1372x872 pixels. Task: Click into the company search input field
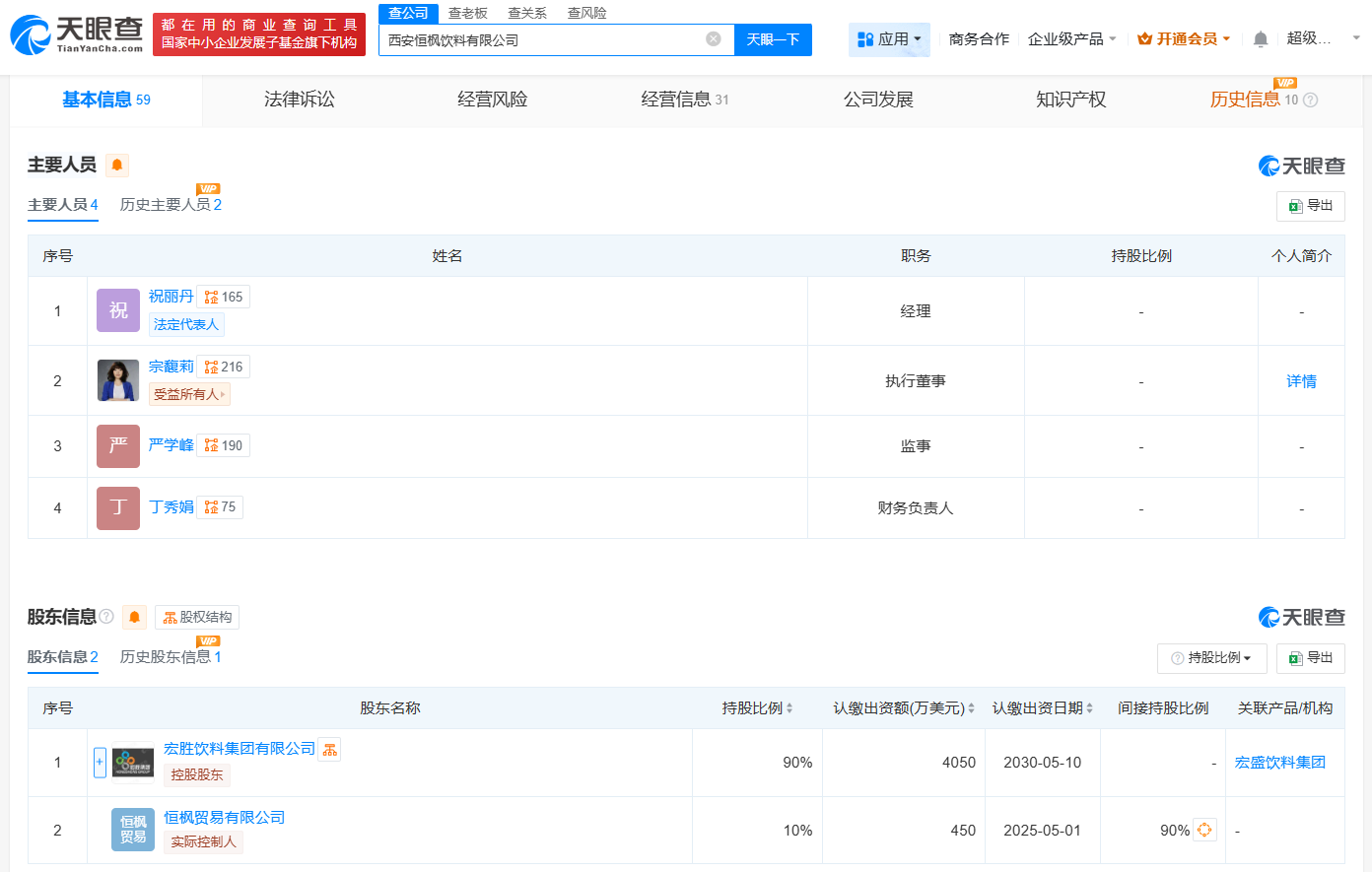tap(542, 40)
